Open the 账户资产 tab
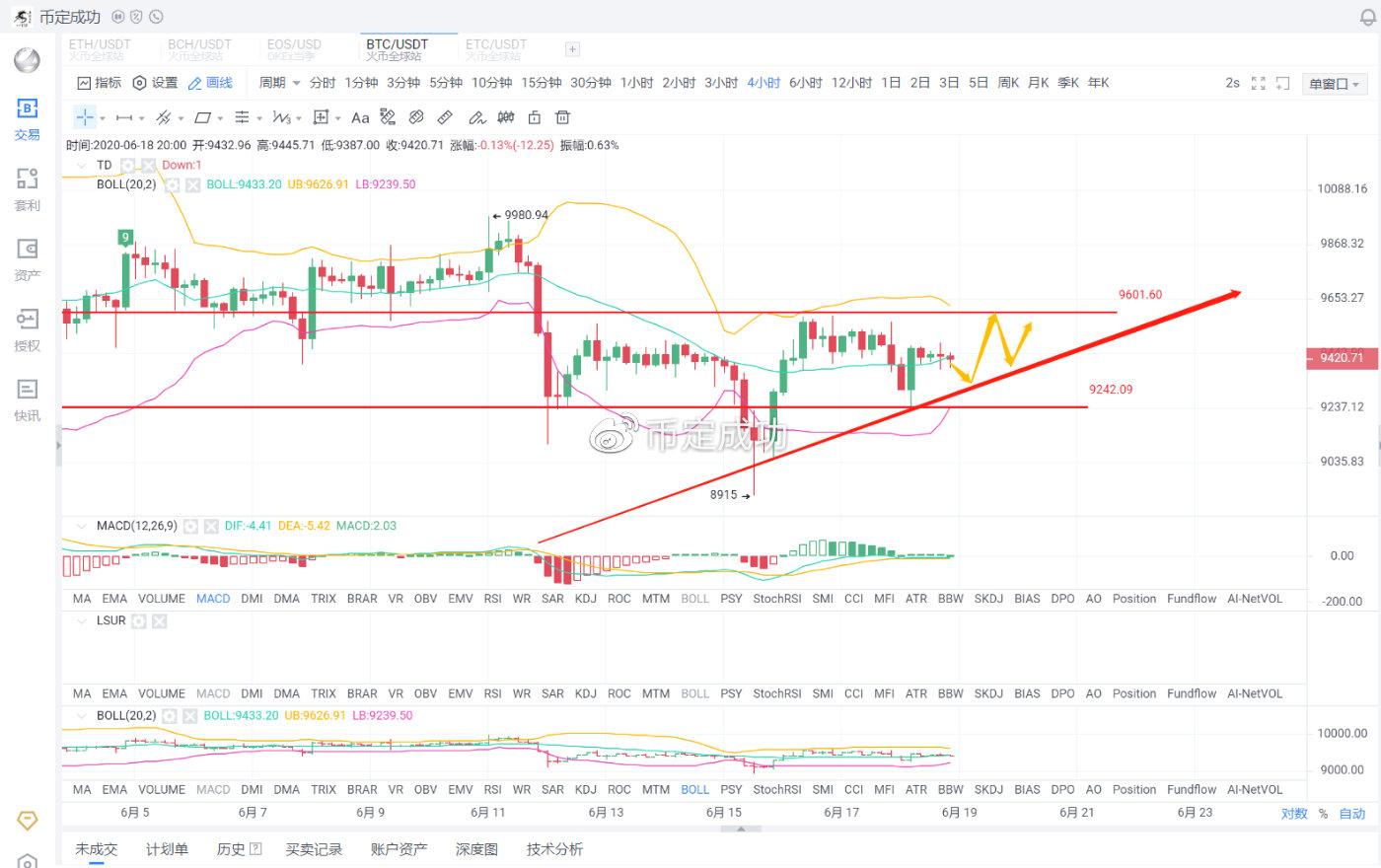The height and width of the screenshot is (868, 1381). click(x=399, y=849)
